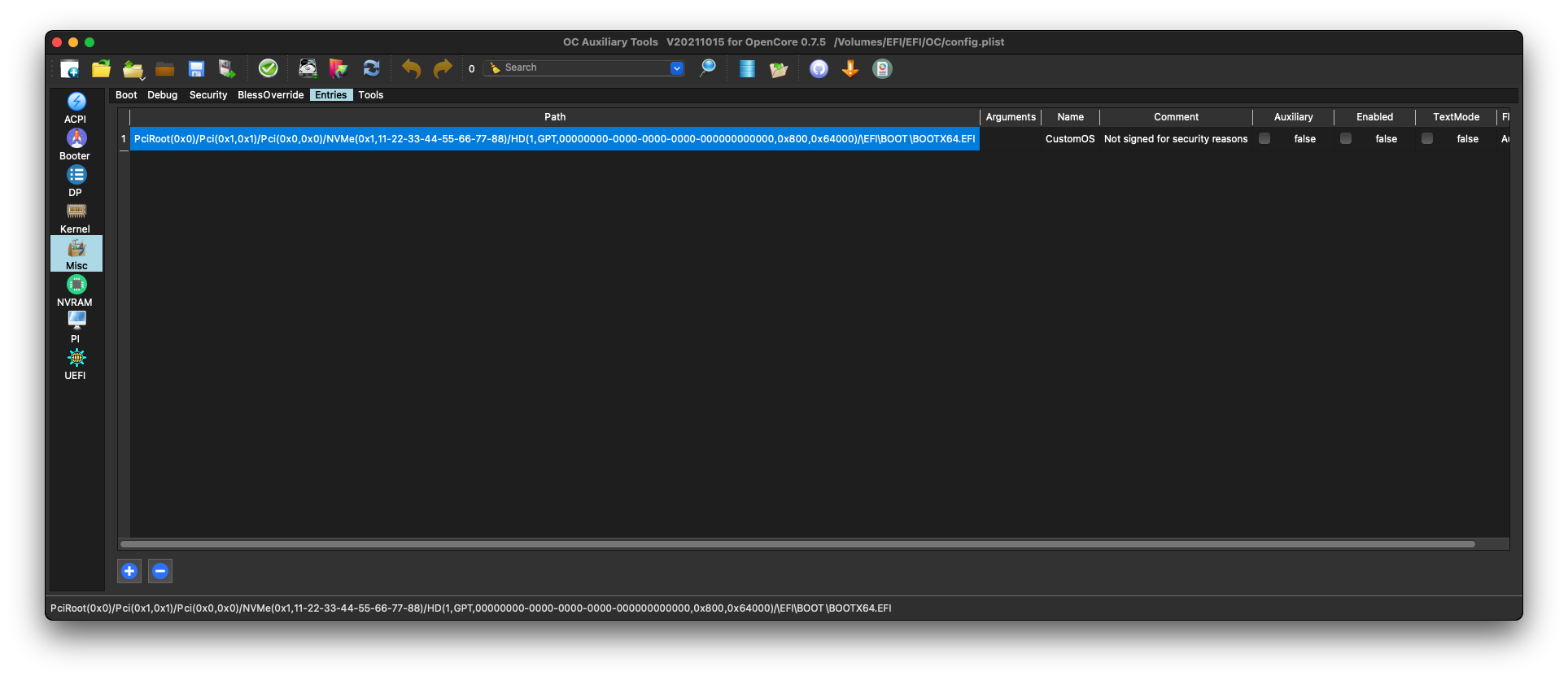Image resolution: width=1568 pixels, height=680 pixels.
Task: Expand the Search field dropdown arrow
Action: [x=676, y=68]
